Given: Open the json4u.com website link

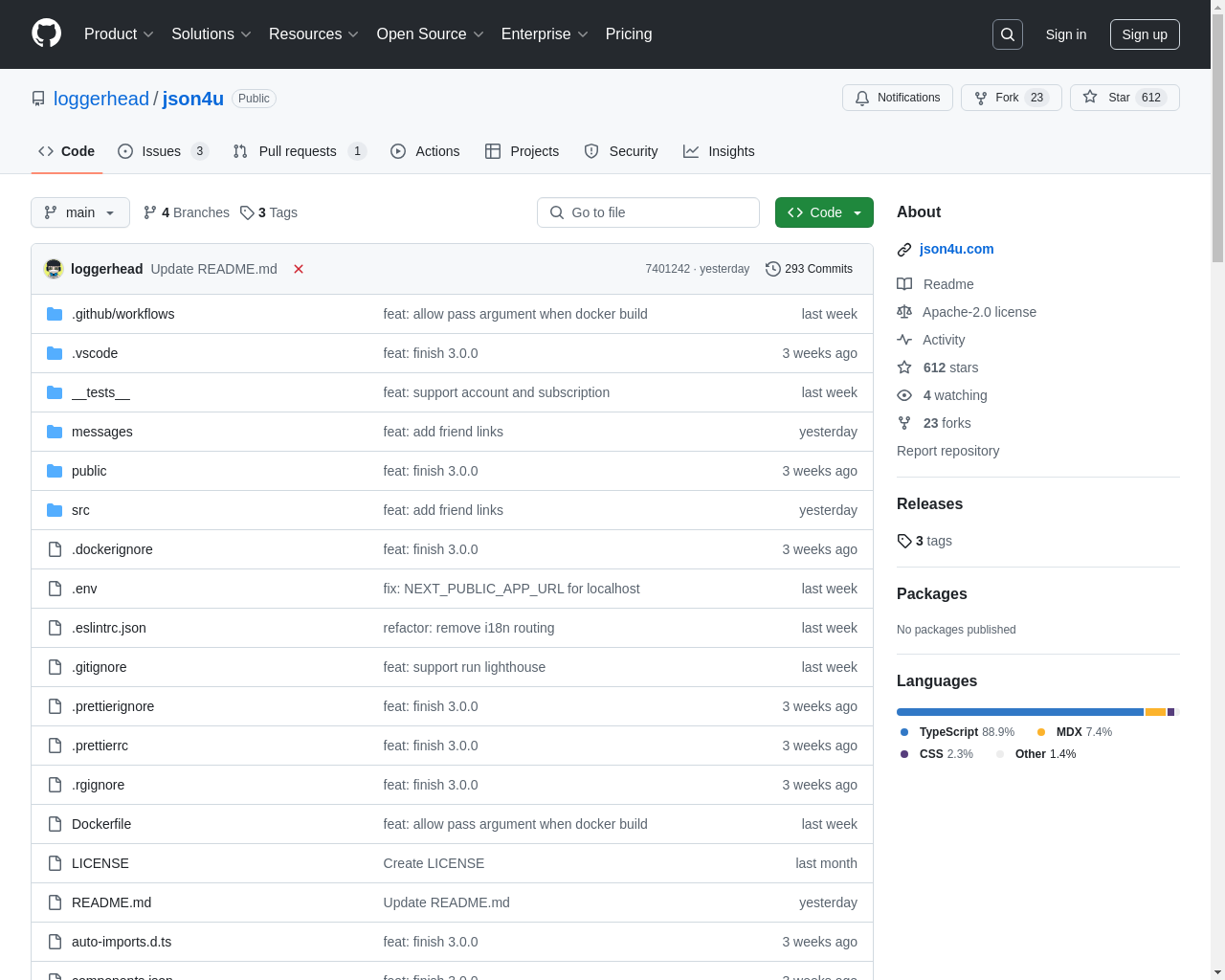Looking at the screenshot, I should coord(957,249).
